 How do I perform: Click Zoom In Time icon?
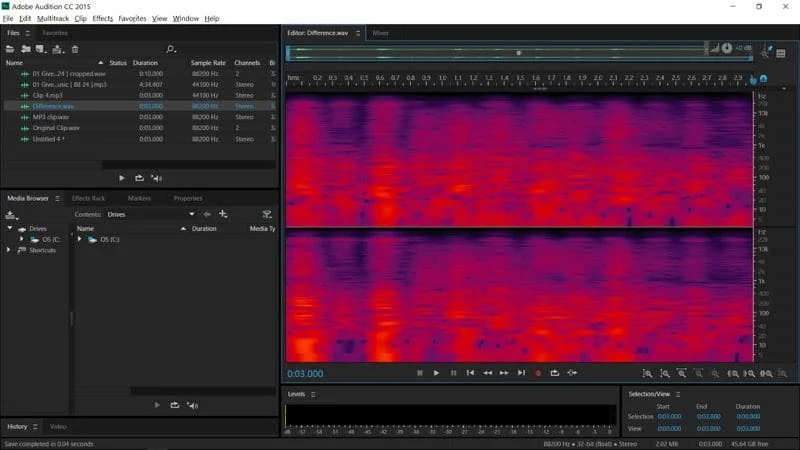click(x=681, y=373)
